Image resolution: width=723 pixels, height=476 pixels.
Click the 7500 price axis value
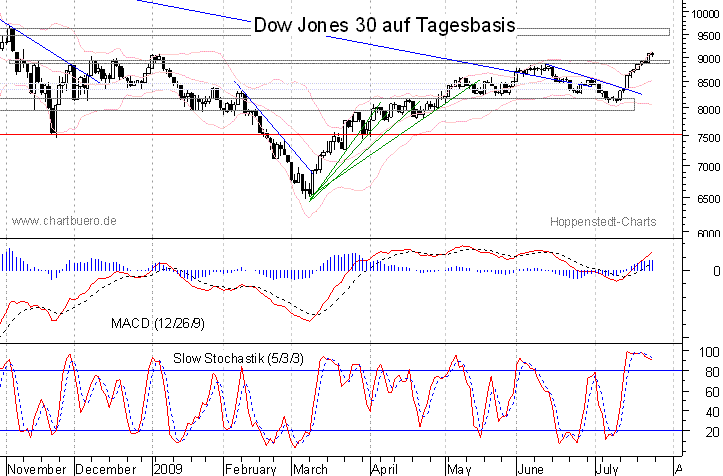708,137
